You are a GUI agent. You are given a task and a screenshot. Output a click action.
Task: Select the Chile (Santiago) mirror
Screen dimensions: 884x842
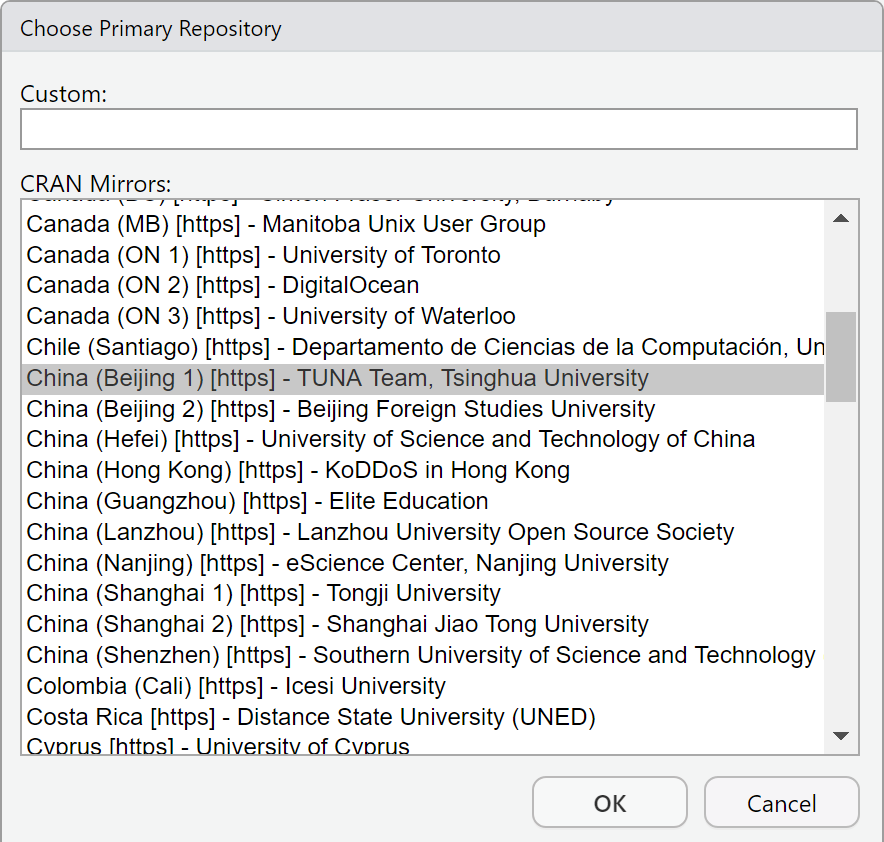(x=420, y=348)
